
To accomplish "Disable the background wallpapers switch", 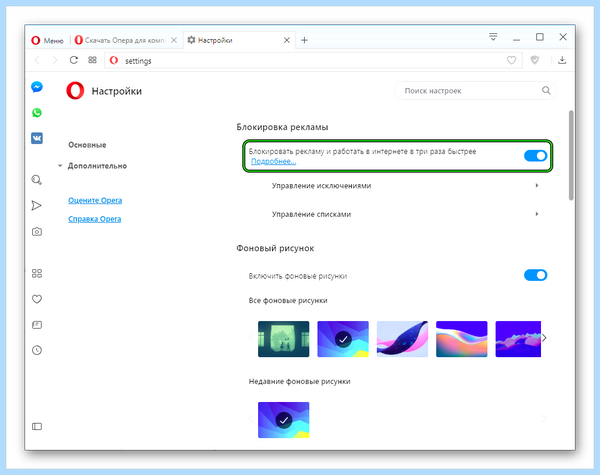I will click(535, 275).
